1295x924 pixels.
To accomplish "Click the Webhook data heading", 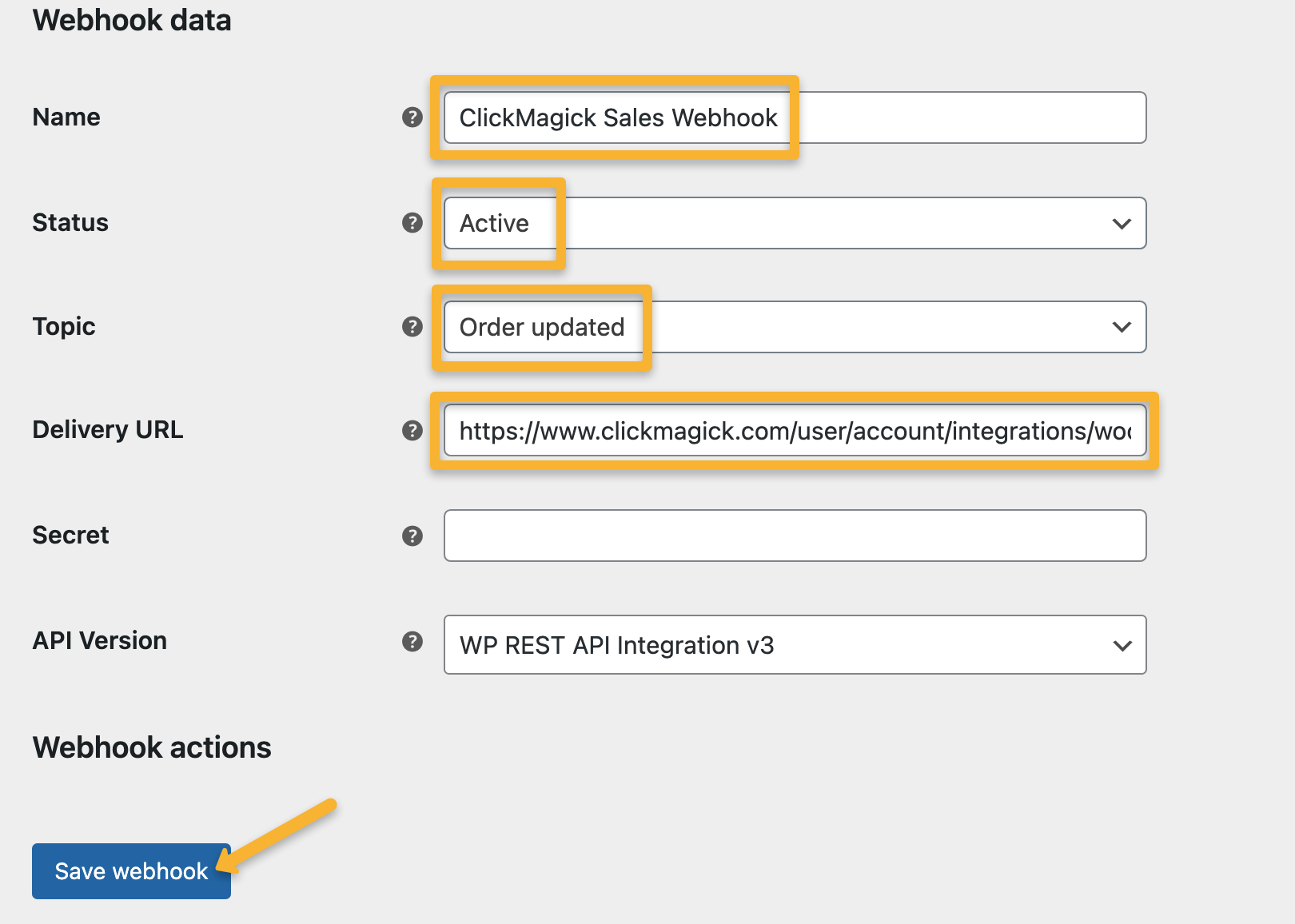I will coord(132,20).
